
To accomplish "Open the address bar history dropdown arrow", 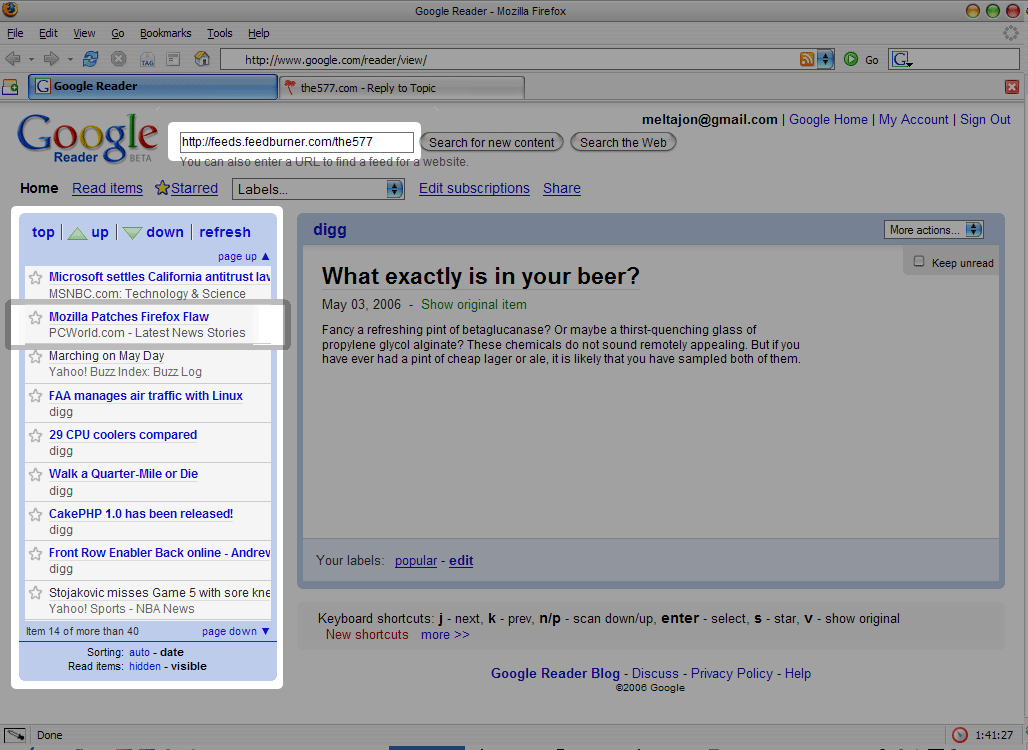I will pyautogui.click(x=826, y=60).
